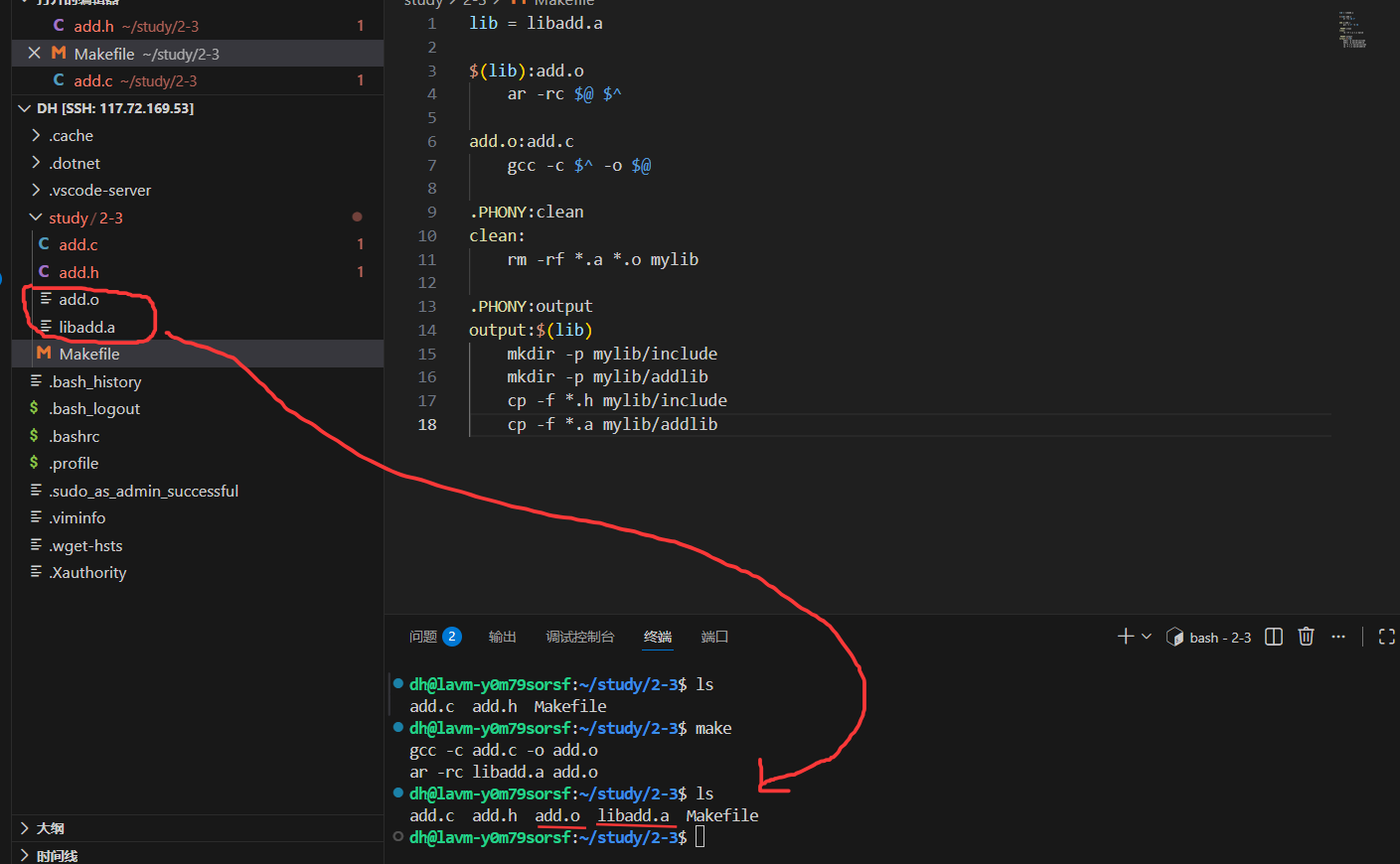Open the .wget-hsts file

tap(198, 545)
